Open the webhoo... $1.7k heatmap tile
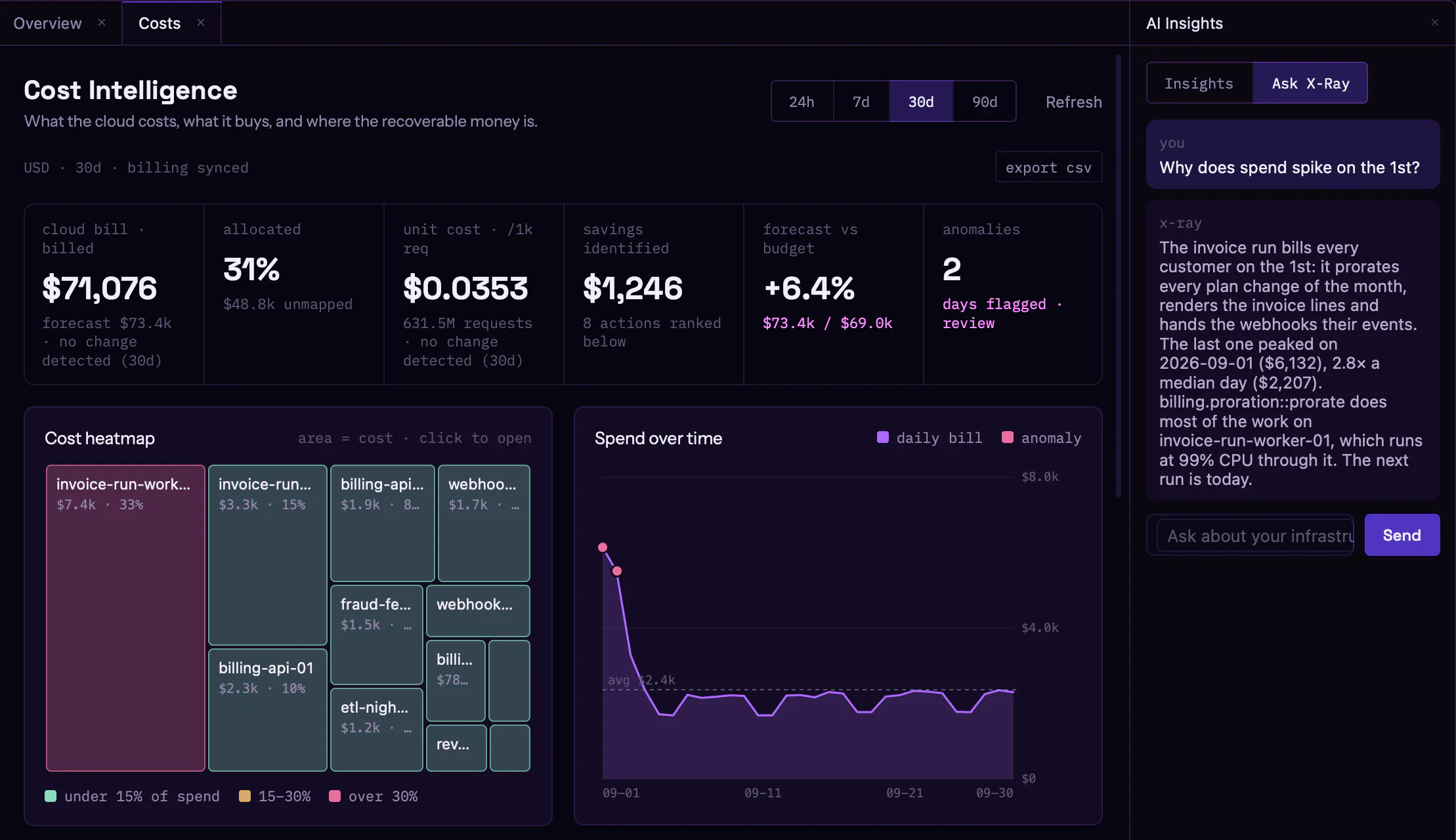Image resolution: width=1456 pixels, height=840 pixels. (484, 523)
